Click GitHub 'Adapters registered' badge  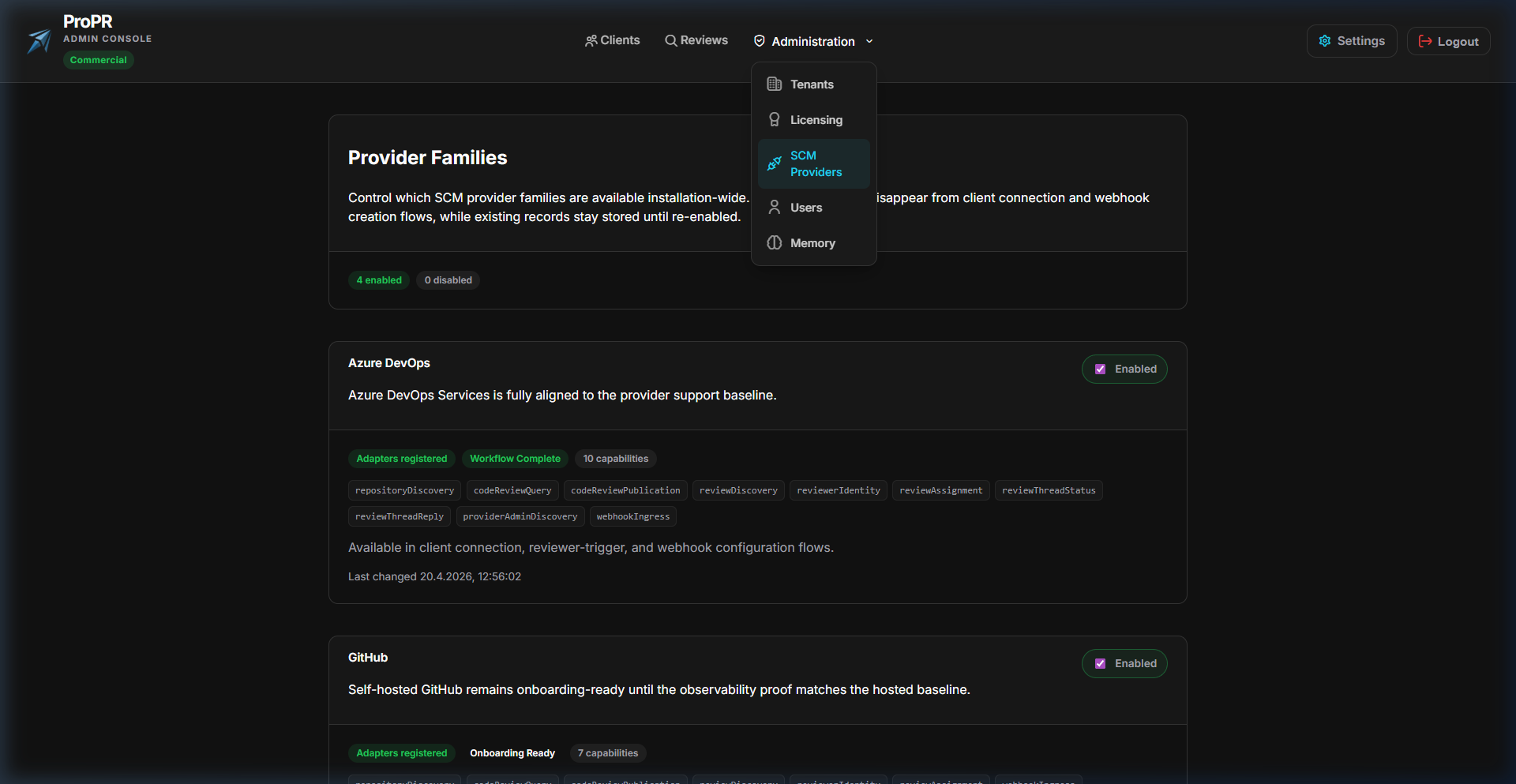(402, 753)
